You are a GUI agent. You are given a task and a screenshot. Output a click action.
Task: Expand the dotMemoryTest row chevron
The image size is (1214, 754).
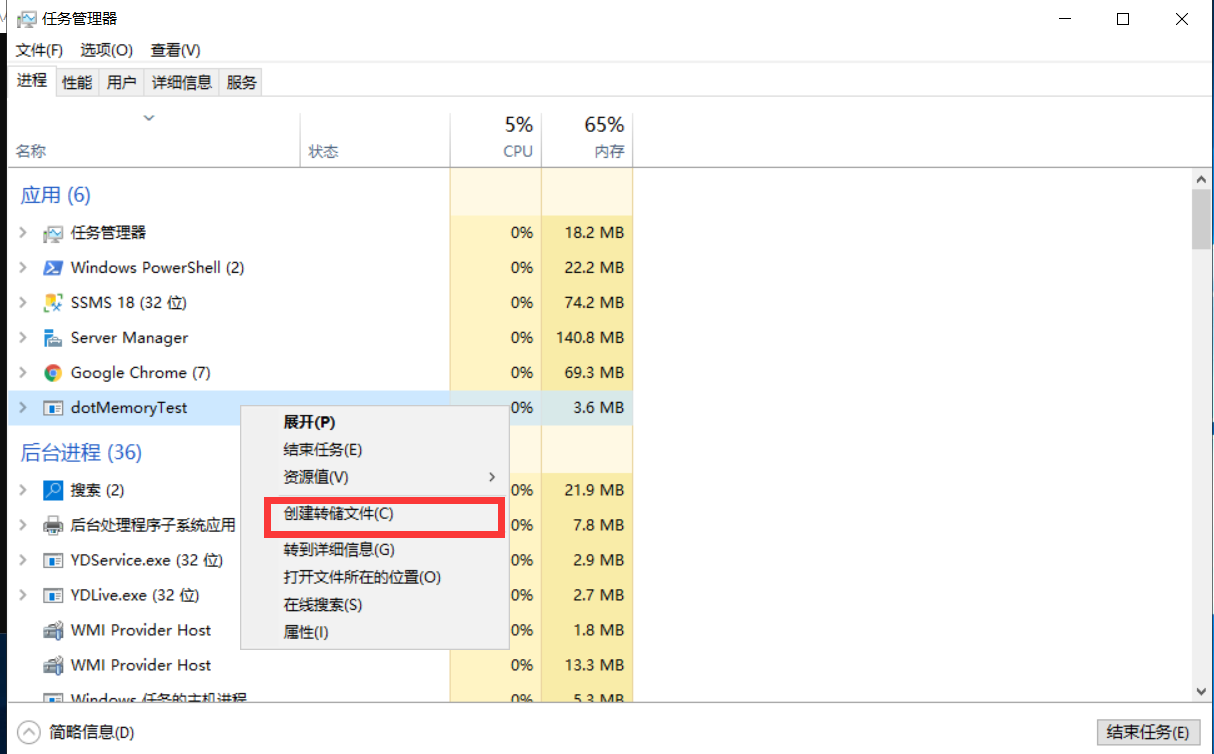click(x=23, y=408)
